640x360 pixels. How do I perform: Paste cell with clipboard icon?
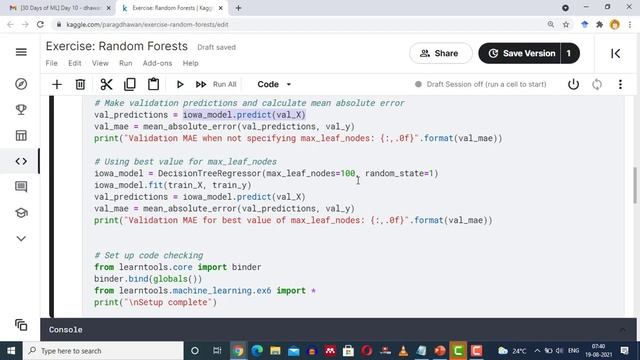point(153,84)
